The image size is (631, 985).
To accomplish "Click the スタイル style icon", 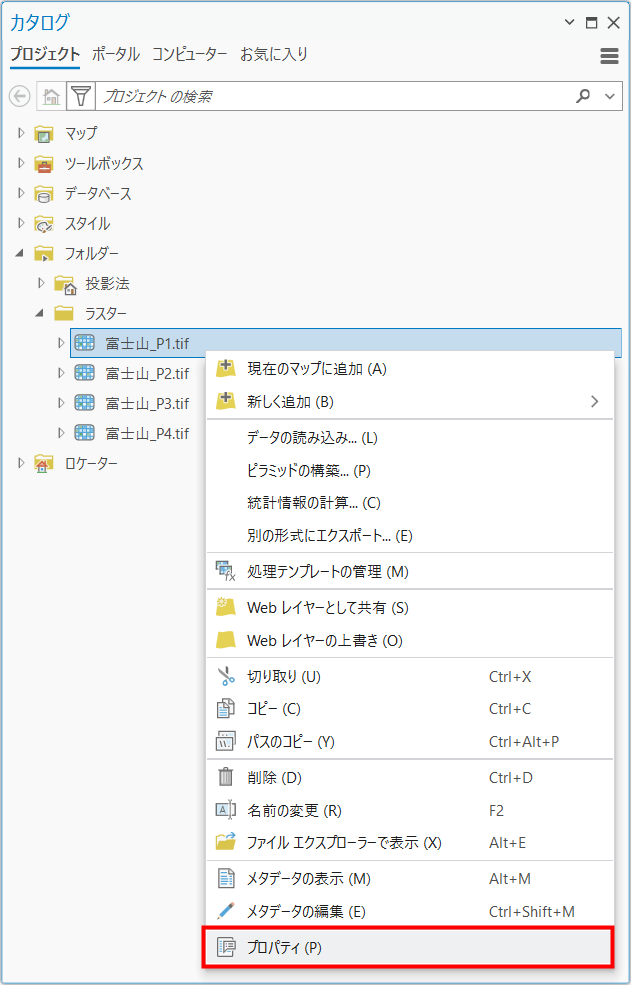I will click(43, 224).
